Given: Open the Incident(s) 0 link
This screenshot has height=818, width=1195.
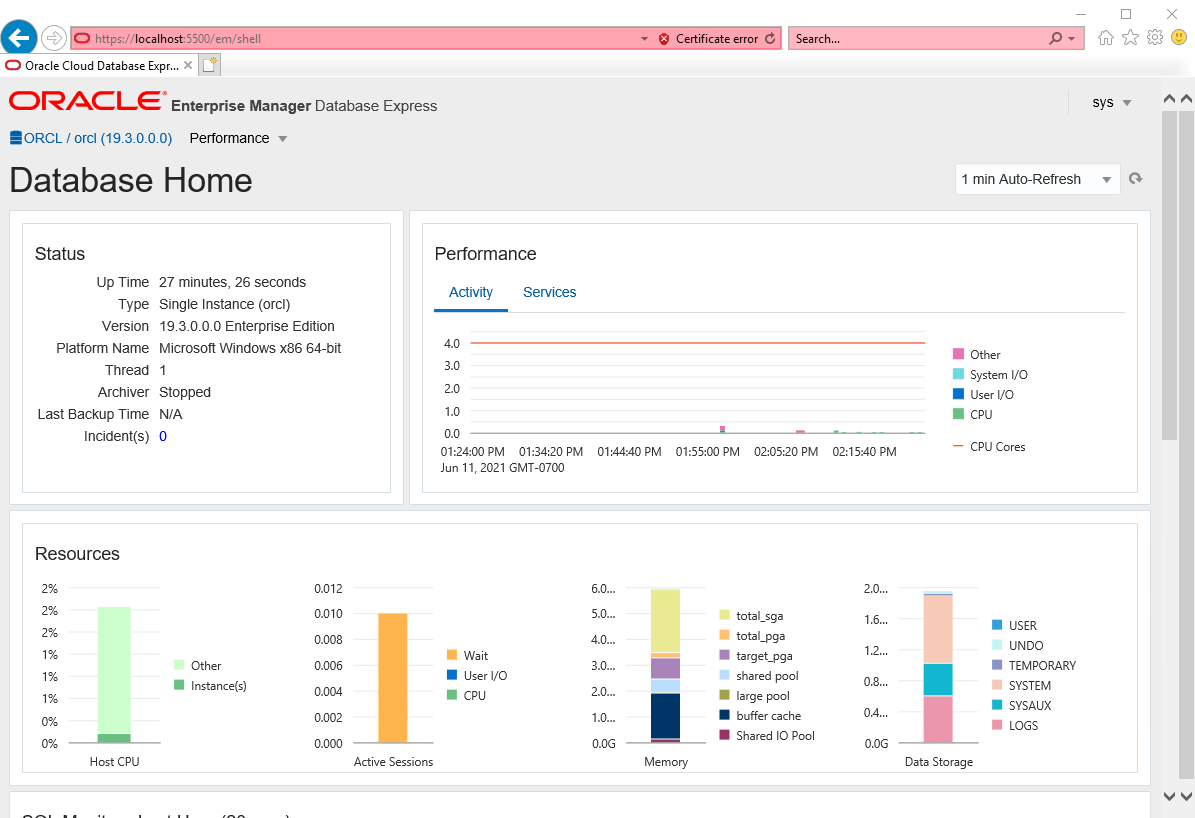Looking at the screenshot, I should 162,435.
